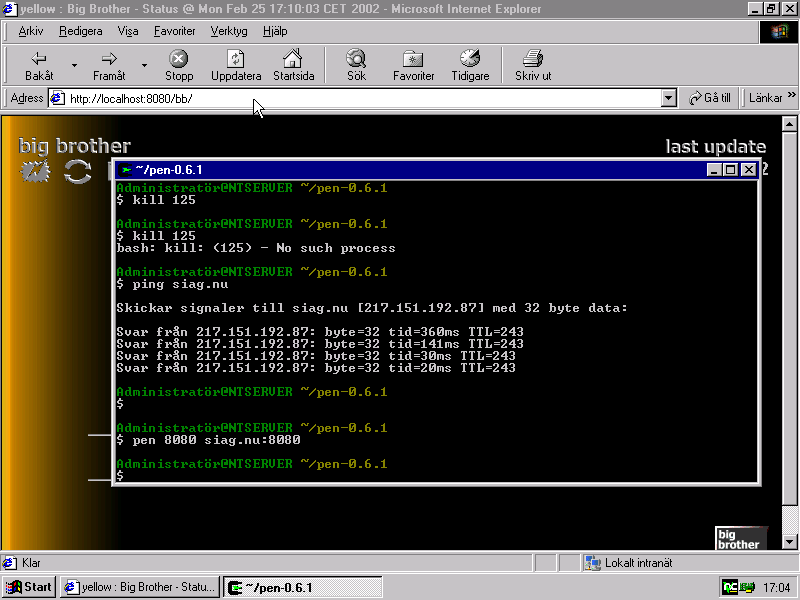Image resolution: width=800 pixels, height=600 pixels.
Task: Open the Hjälp menu
Action: point(275,31)
